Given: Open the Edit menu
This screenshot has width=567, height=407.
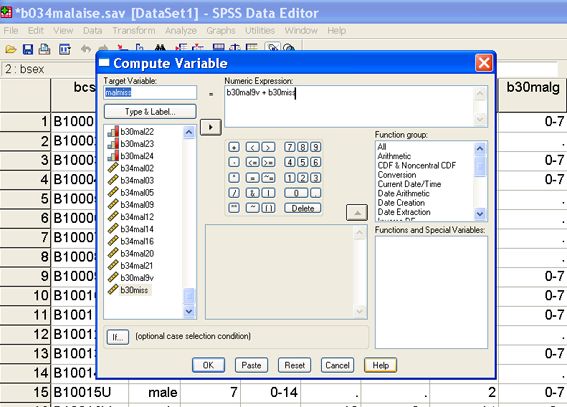Looking at the screenshot, I should [35, 31].
